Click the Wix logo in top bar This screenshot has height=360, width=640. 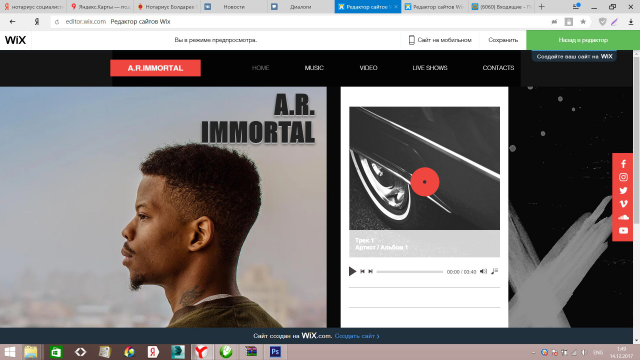(x=16, y=40)
